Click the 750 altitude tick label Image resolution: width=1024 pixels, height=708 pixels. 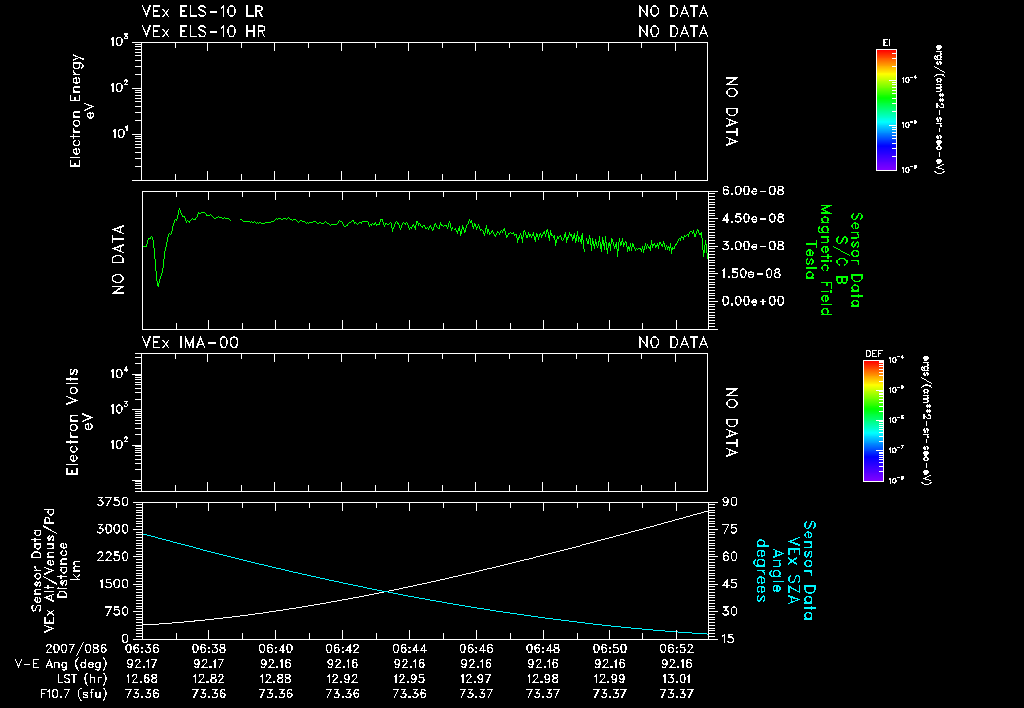116,612
